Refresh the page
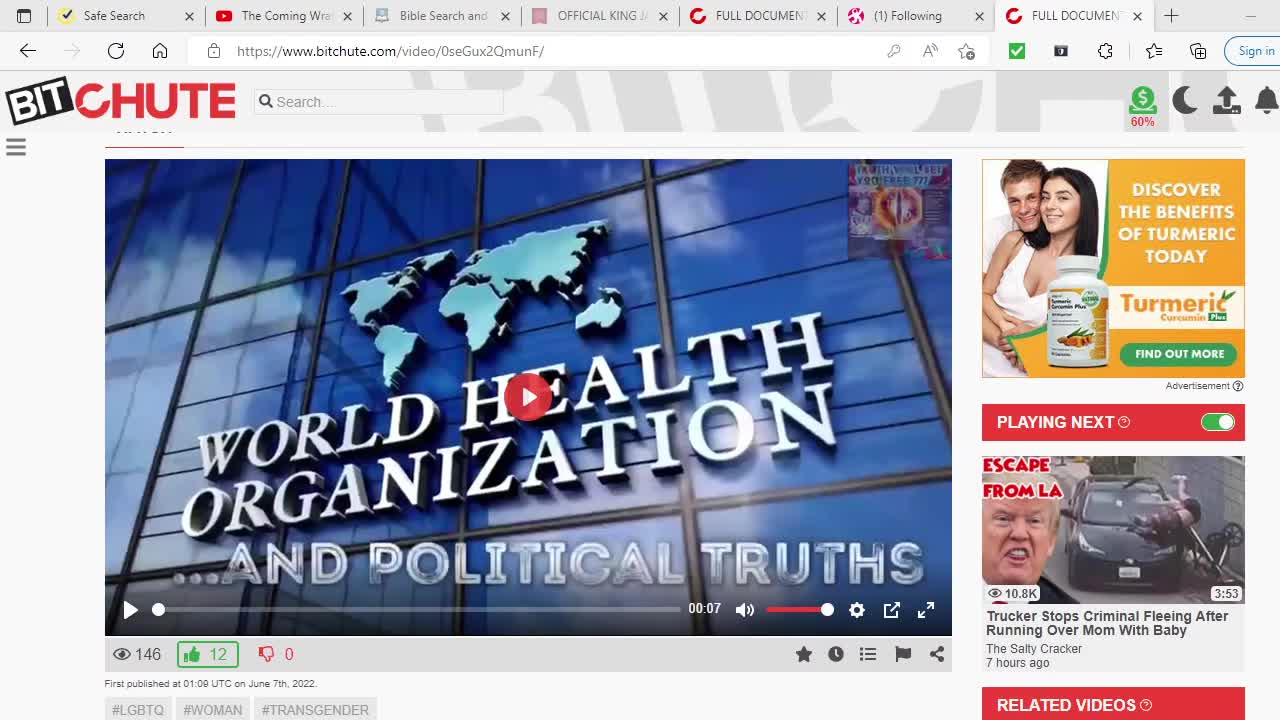1280x720 pixels. pos(116,51)
